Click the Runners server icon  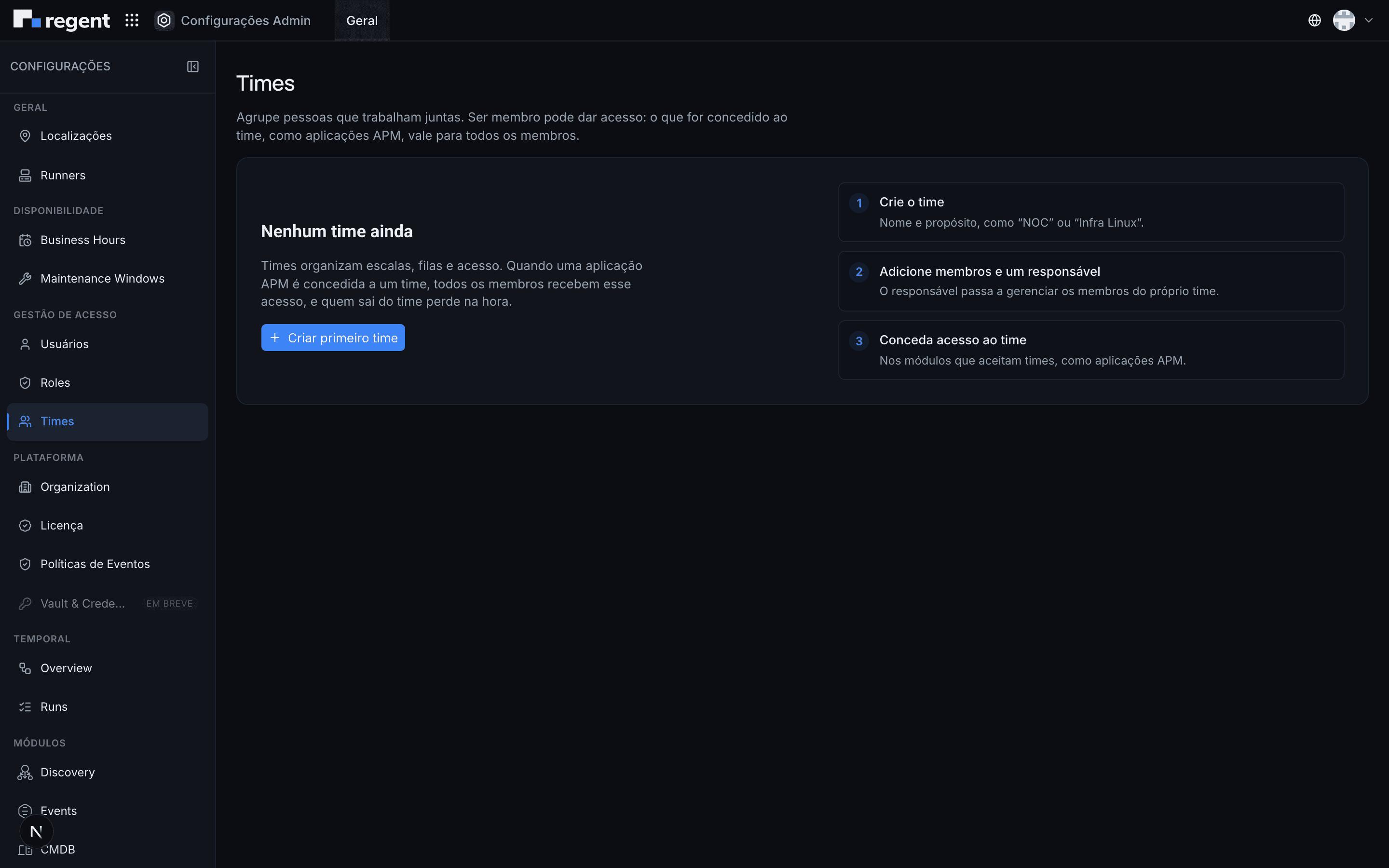point(25,176)
